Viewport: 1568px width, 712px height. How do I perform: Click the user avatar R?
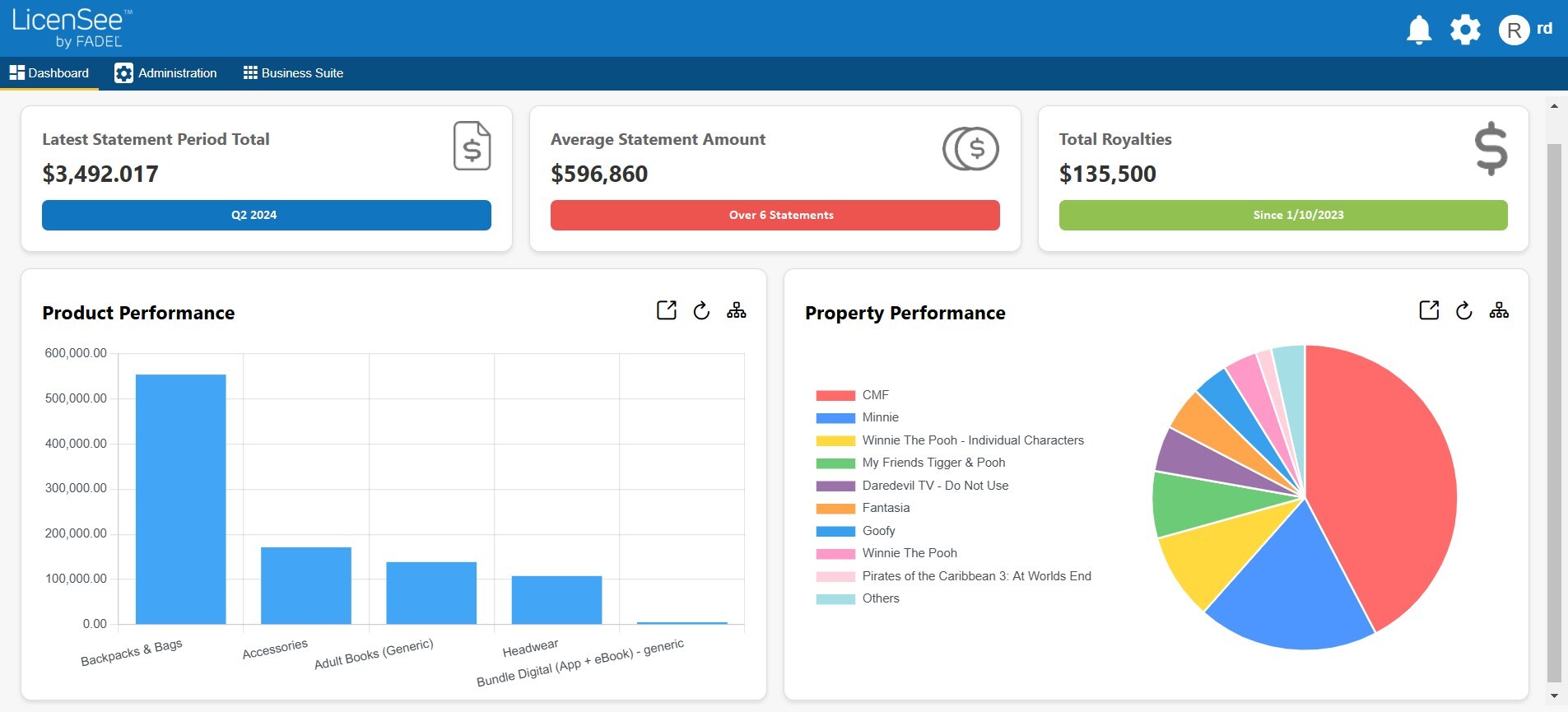pos(1514,30)
